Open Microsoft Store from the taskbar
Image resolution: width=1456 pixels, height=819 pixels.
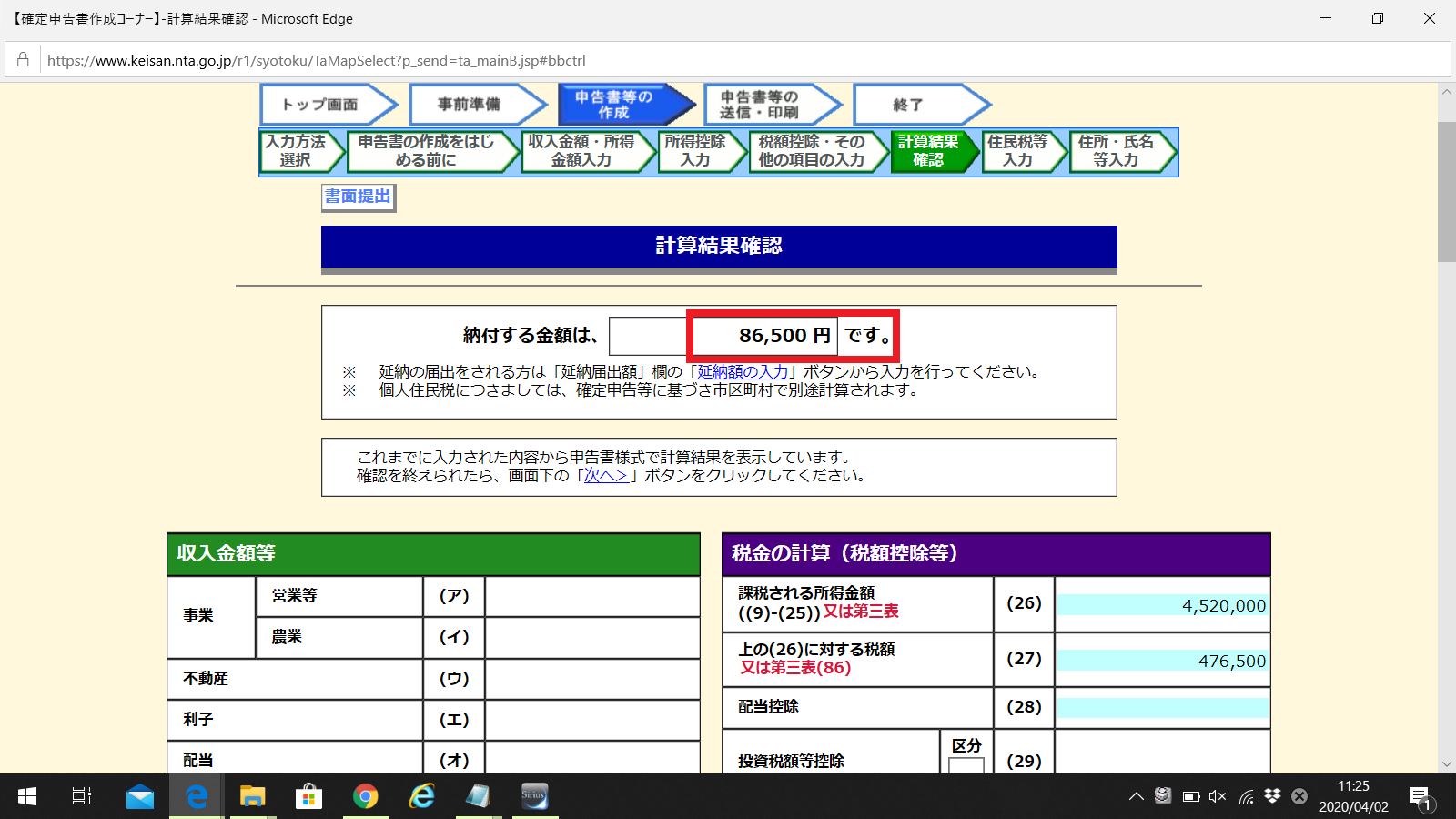pyautogui.click(x=309, y=796)
